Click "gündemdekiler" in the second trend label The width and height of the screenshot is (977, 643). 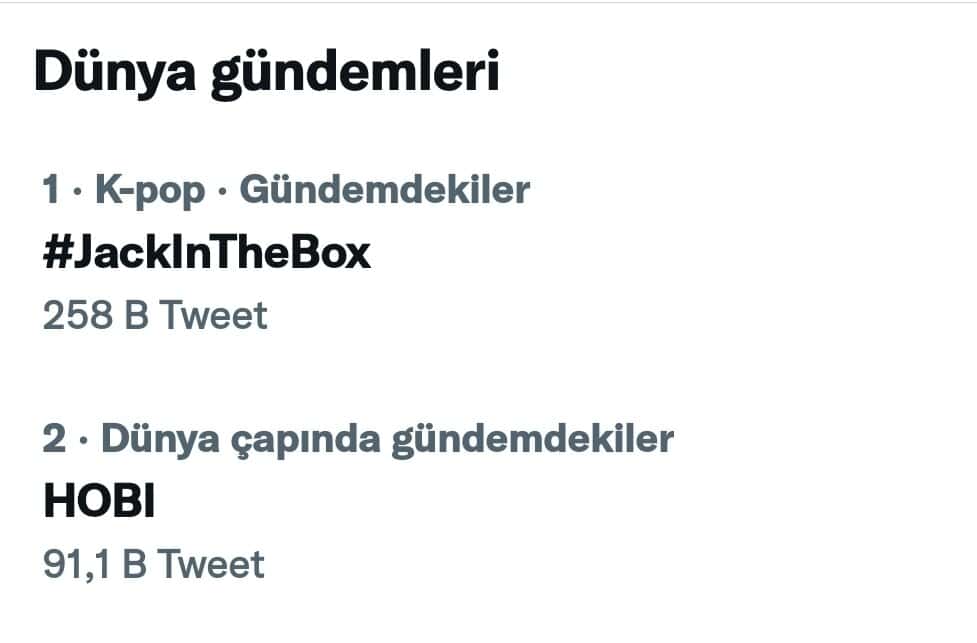[532, 439]
